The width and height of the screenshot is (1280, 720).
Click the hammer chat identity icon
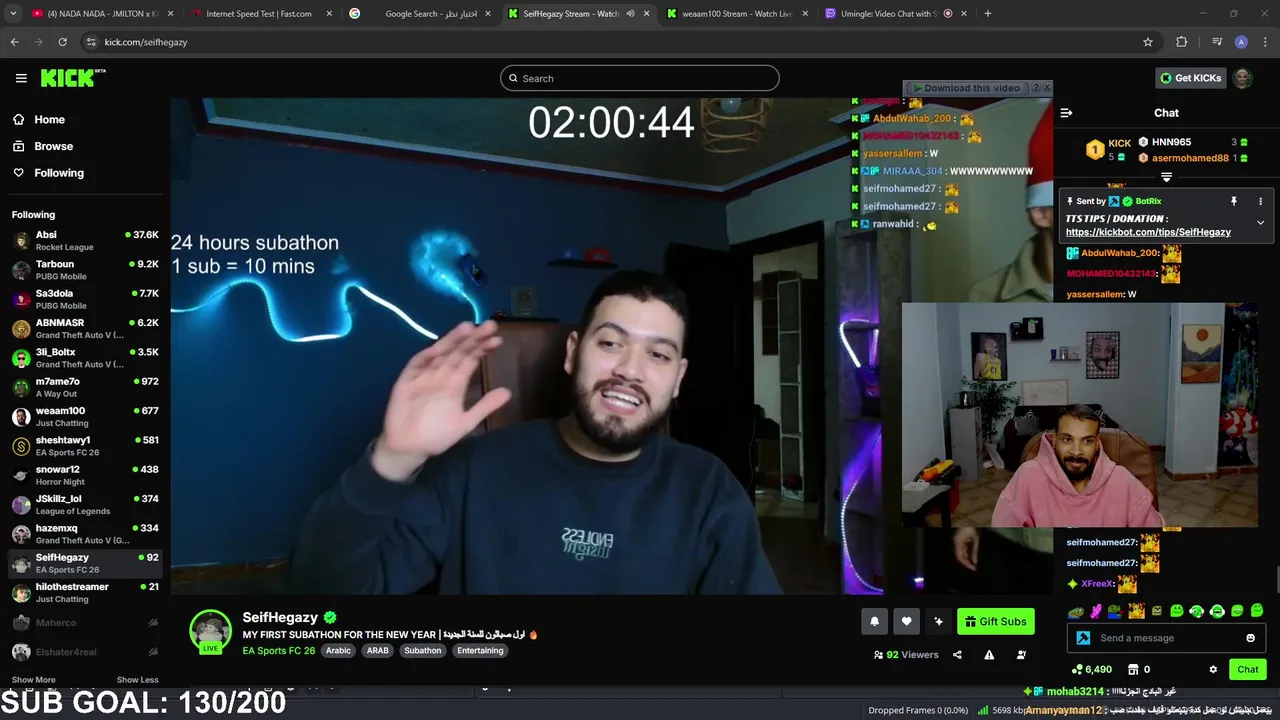[x=1083, y=638]
